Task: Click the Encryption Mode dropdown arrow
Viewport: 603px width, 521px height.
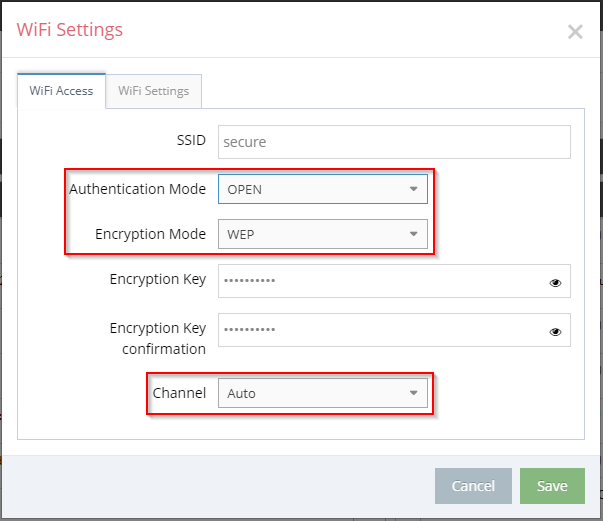Action: 413,234
